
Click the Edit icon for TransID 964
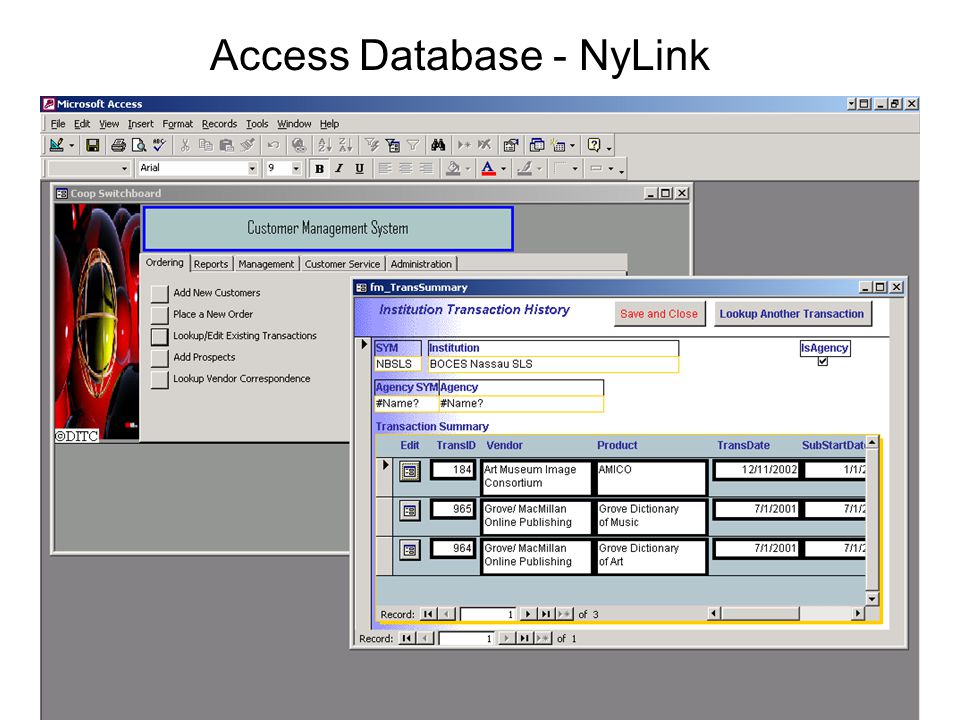click(410, 550)
